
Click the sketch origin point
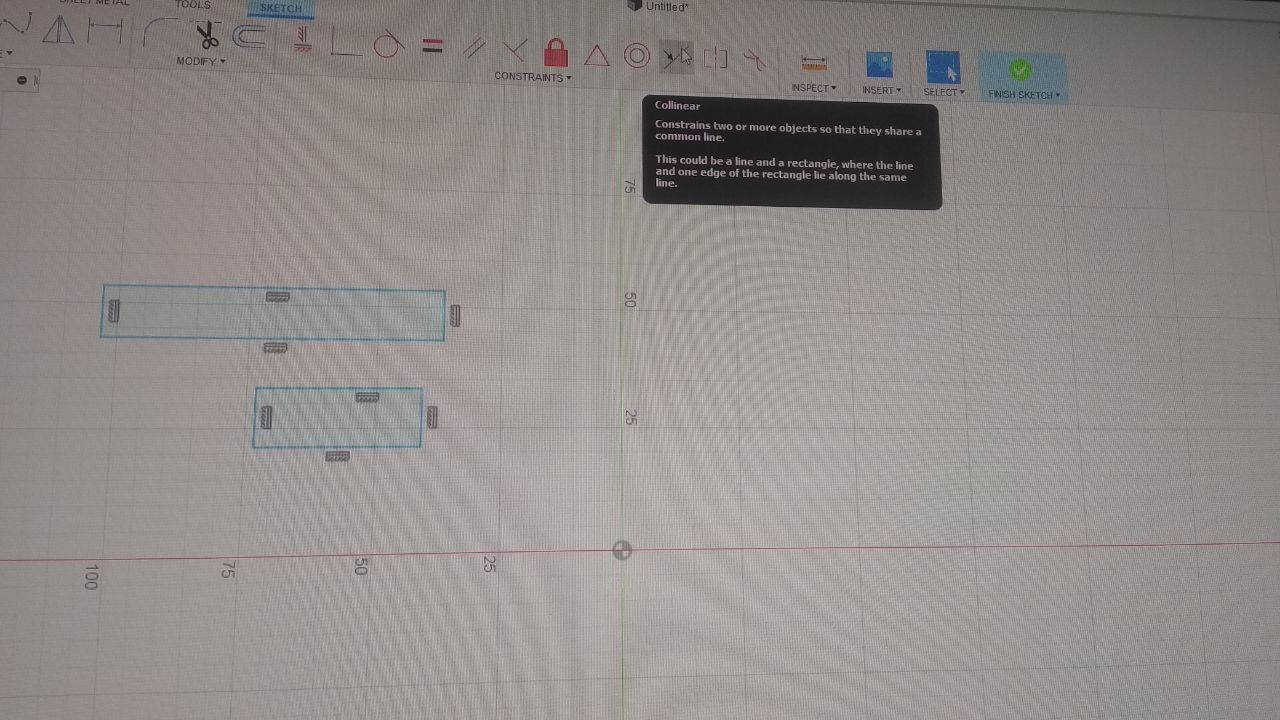(622, 550)
